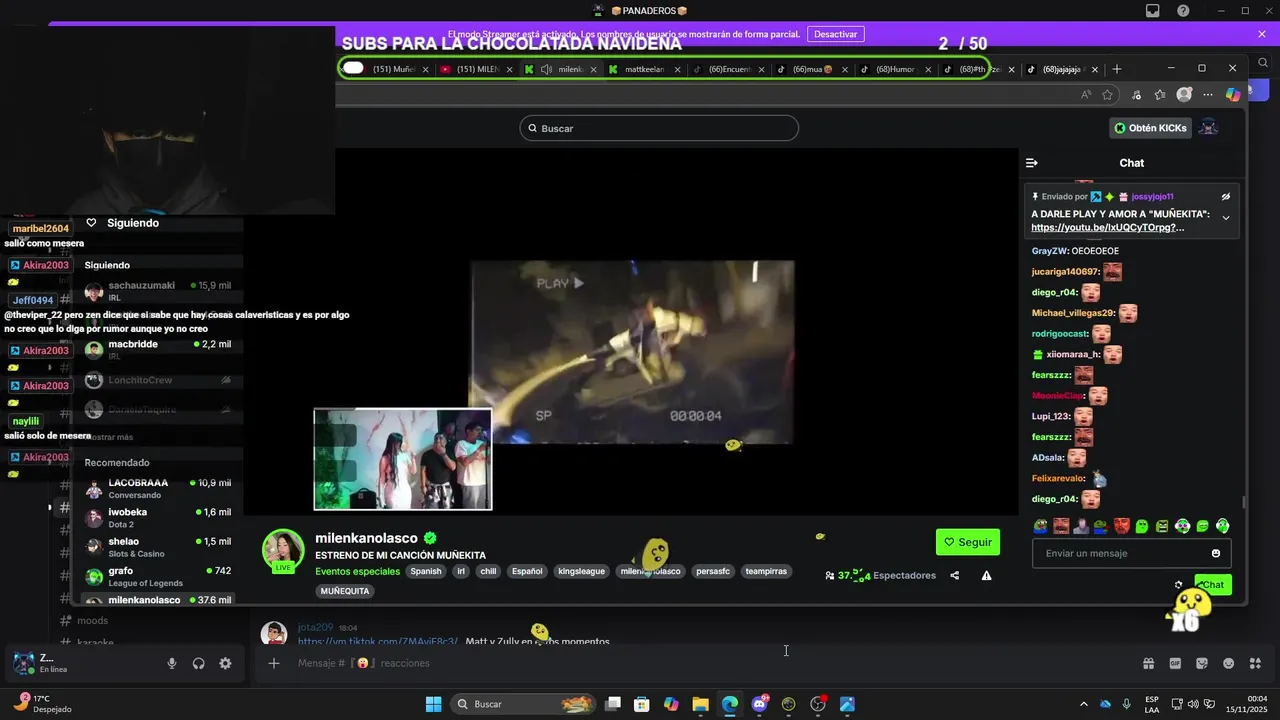
Task: Click 'Siguiendo' heart in sidebar
Action: 91,223
